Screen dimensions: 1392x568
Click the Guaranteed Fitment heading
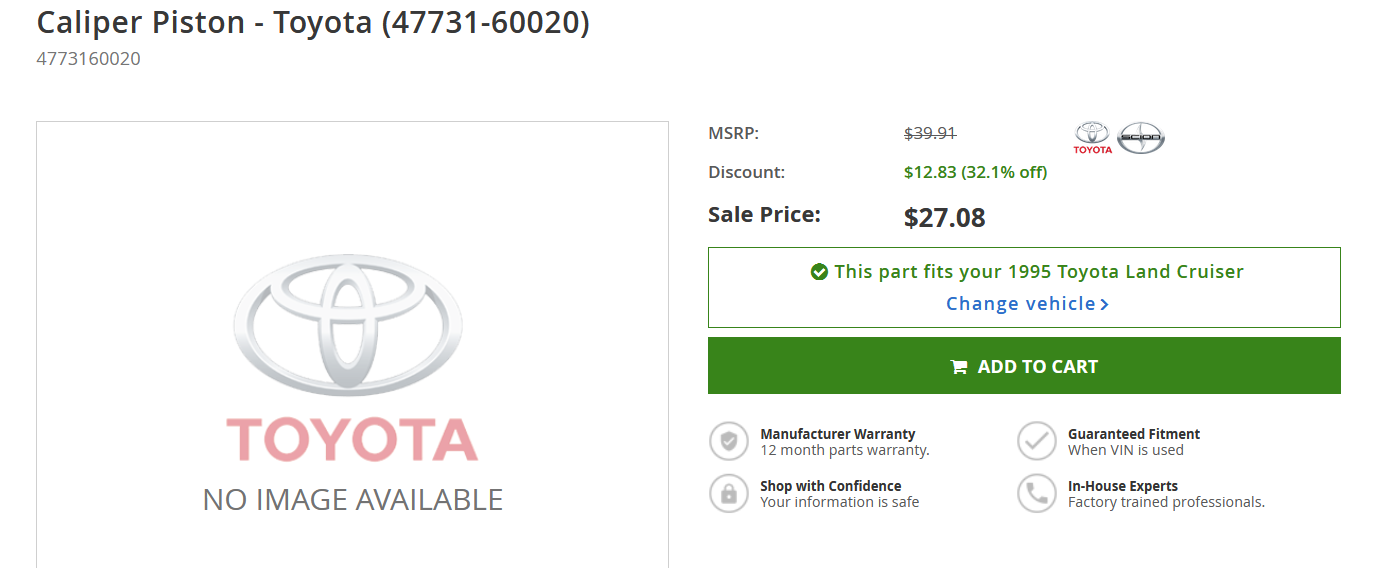[x=1134, y=434]
